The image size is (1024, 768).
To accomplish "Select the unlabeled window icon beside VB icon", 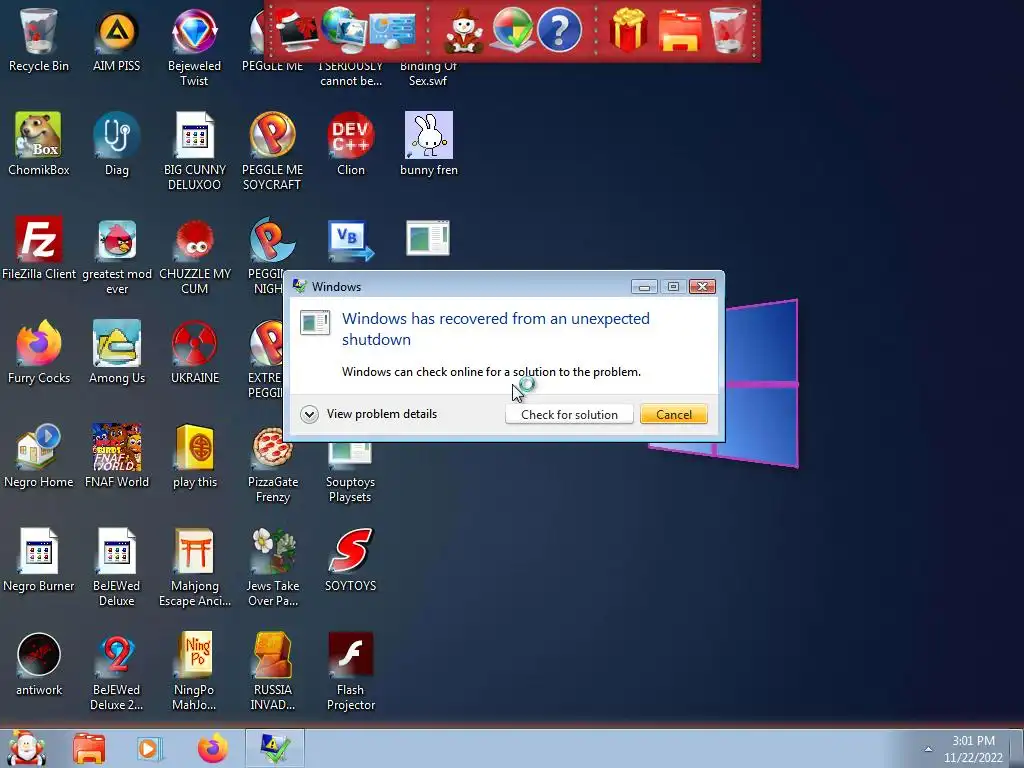I will click(x=428, y=238).
